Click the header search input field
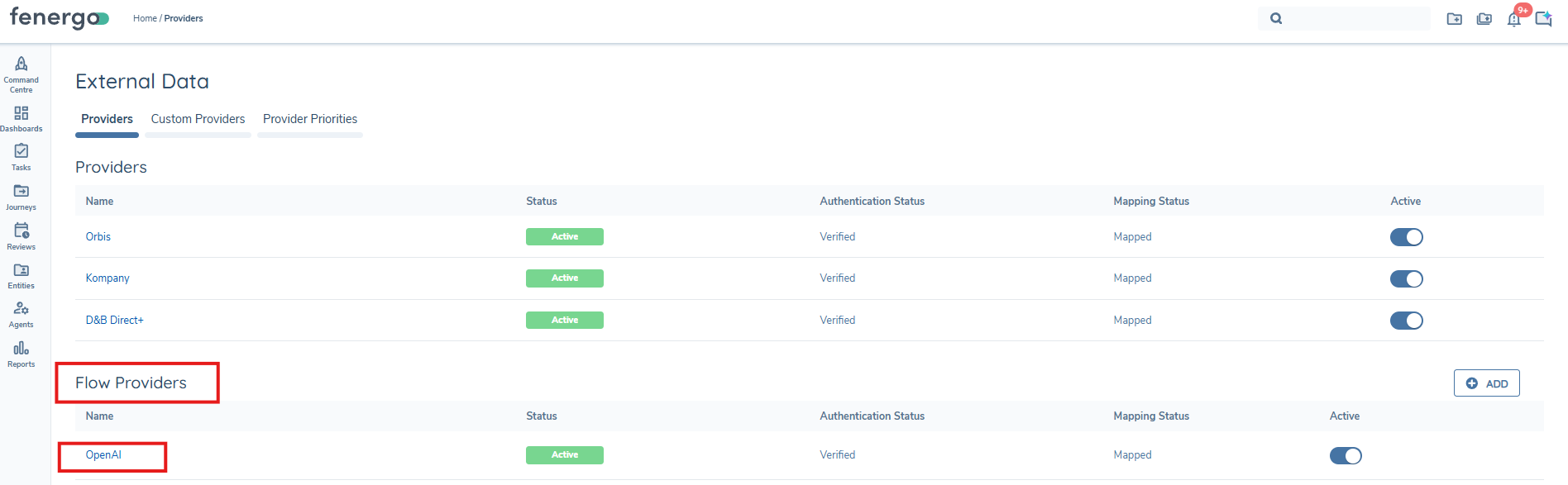The image size is (1568, 485). [x=1344, y=18]
